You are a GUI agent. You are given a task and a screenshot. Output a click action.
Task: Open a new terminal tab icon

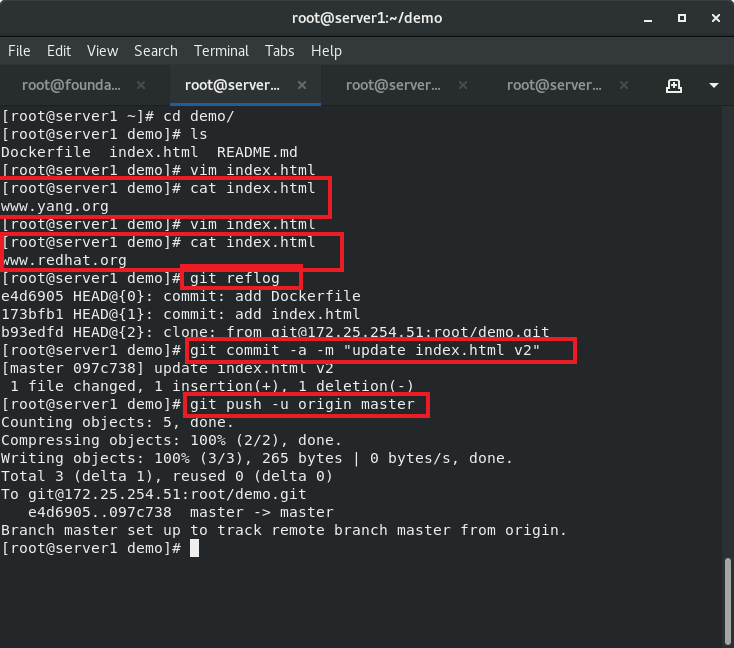coord(674,86)
